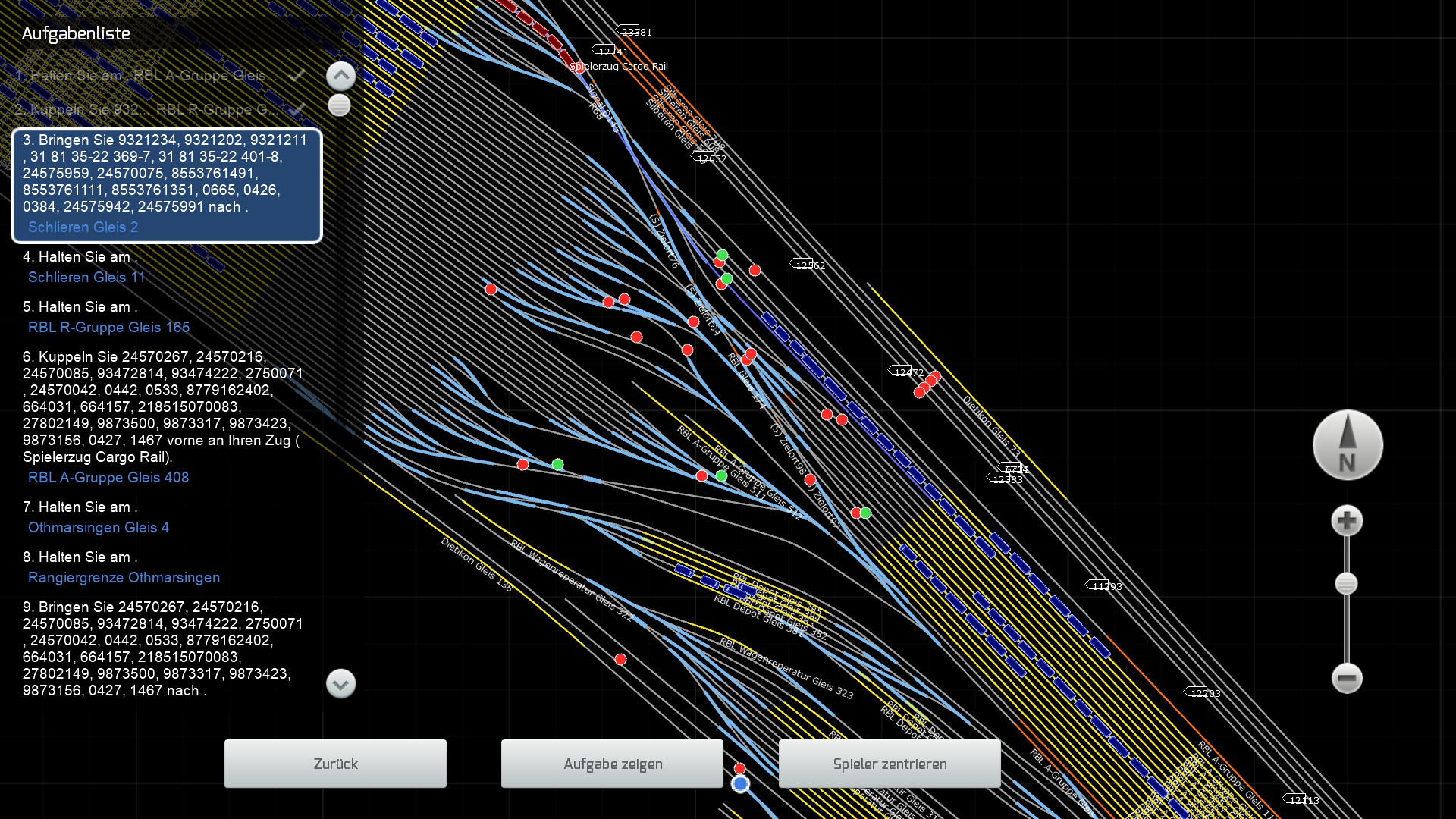The width and height of the screenshot is (1456, 819).
Task: Click the north compass icon
Action: pos(1348,445)
